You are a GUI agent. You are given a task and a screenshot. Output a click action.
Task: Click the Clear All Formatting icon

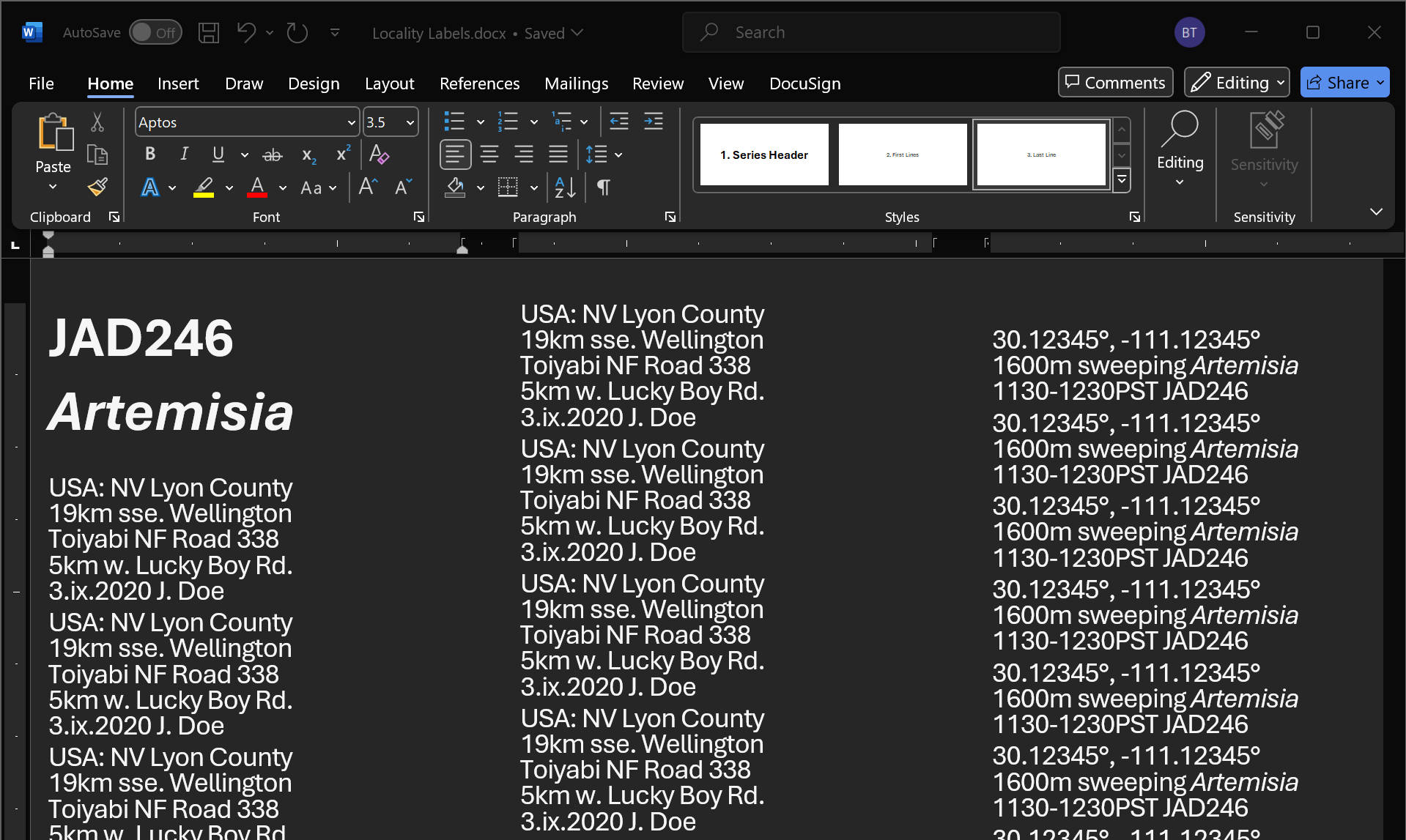(x=379, y=155)
